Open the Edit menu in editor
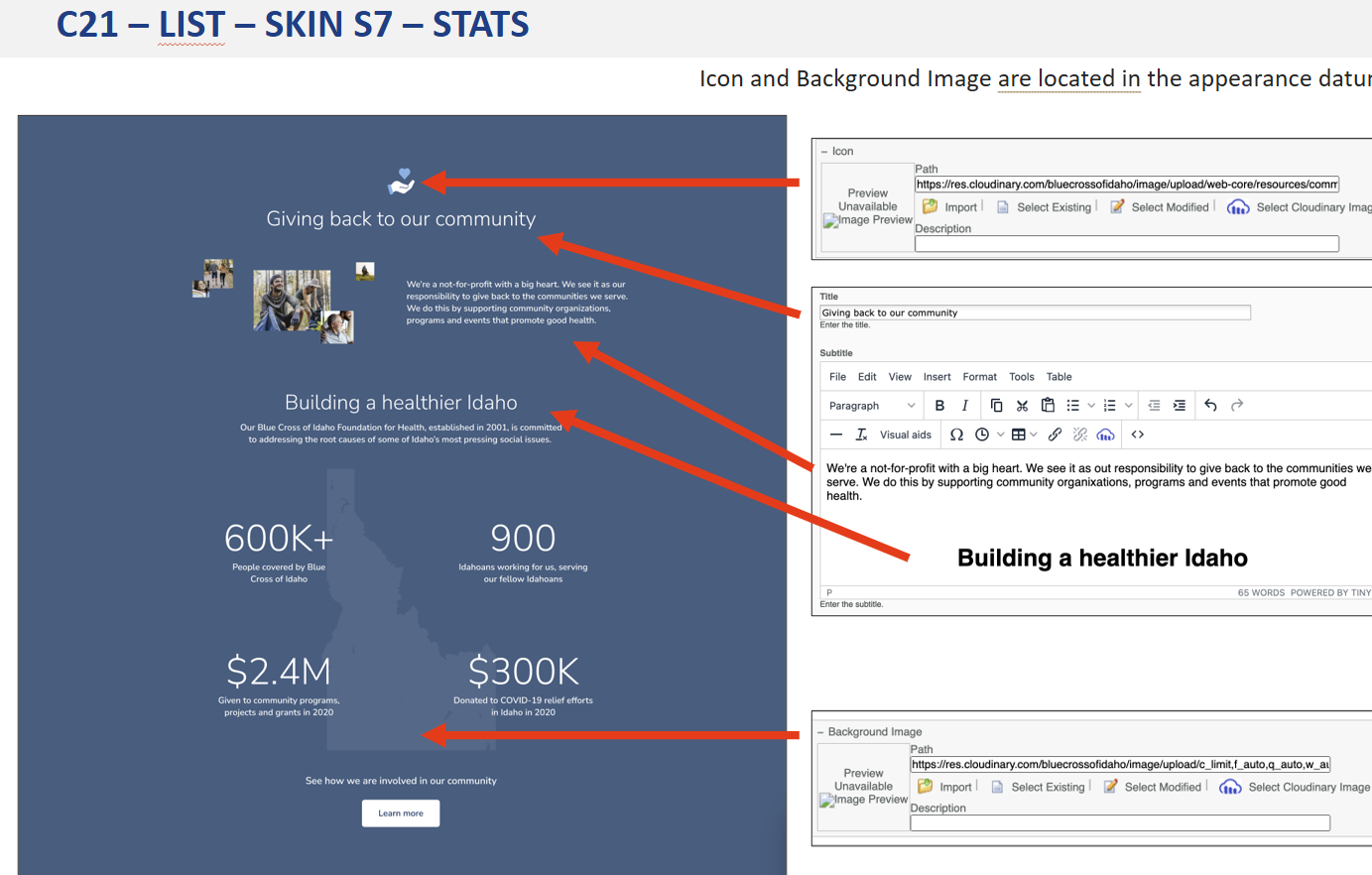Image resolution: width=1372 pixels, height=875 pixels. (867, 377)
